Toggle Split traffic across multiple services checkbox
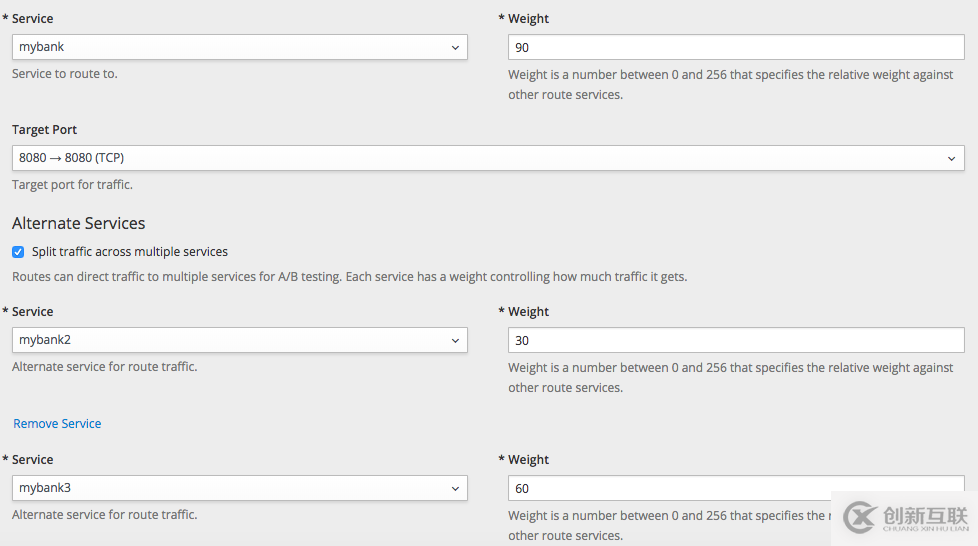 pyautogui.click(x=18, y=252)
